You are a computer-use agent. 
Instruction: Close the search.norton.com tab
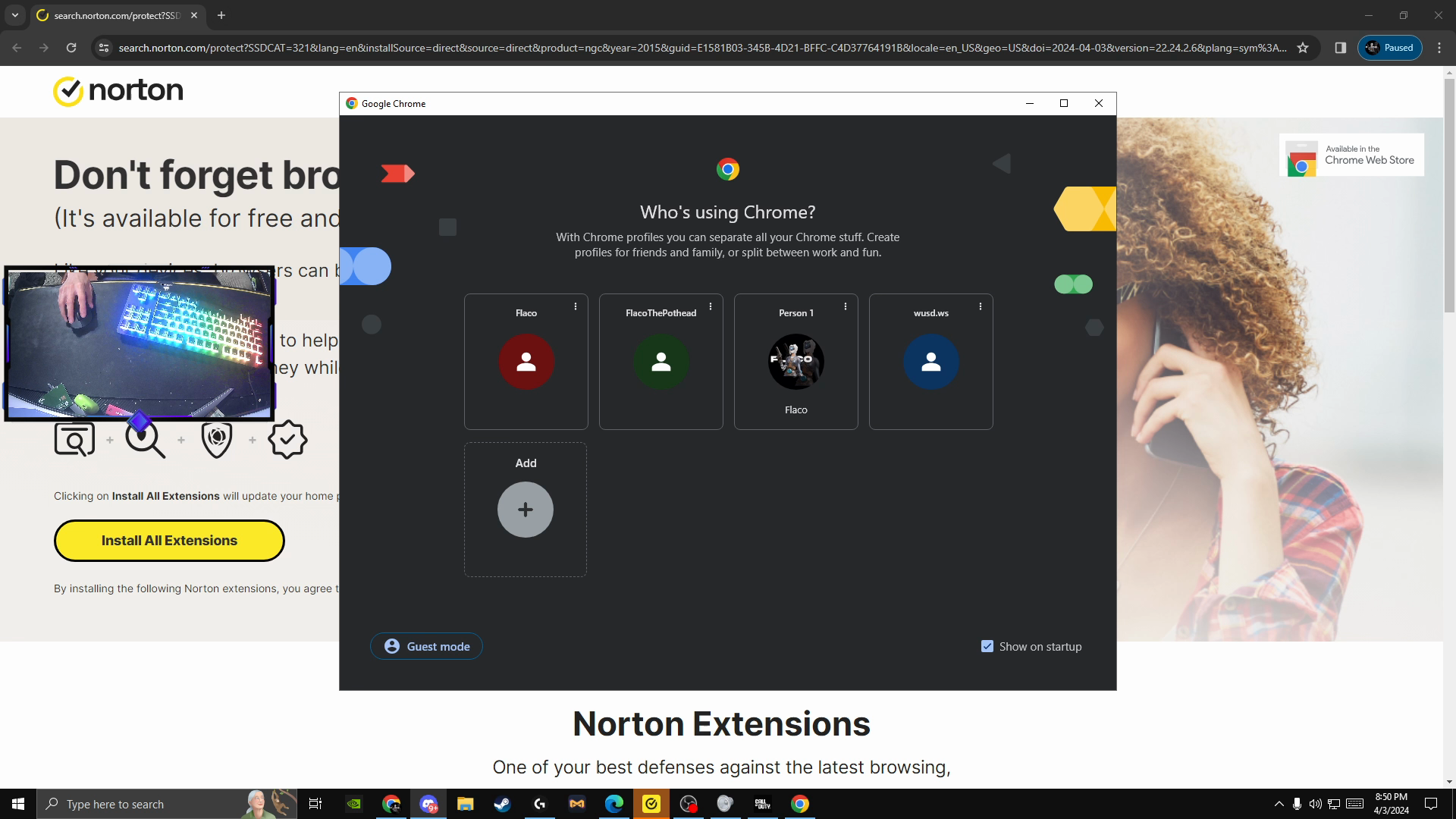point(194,15)
